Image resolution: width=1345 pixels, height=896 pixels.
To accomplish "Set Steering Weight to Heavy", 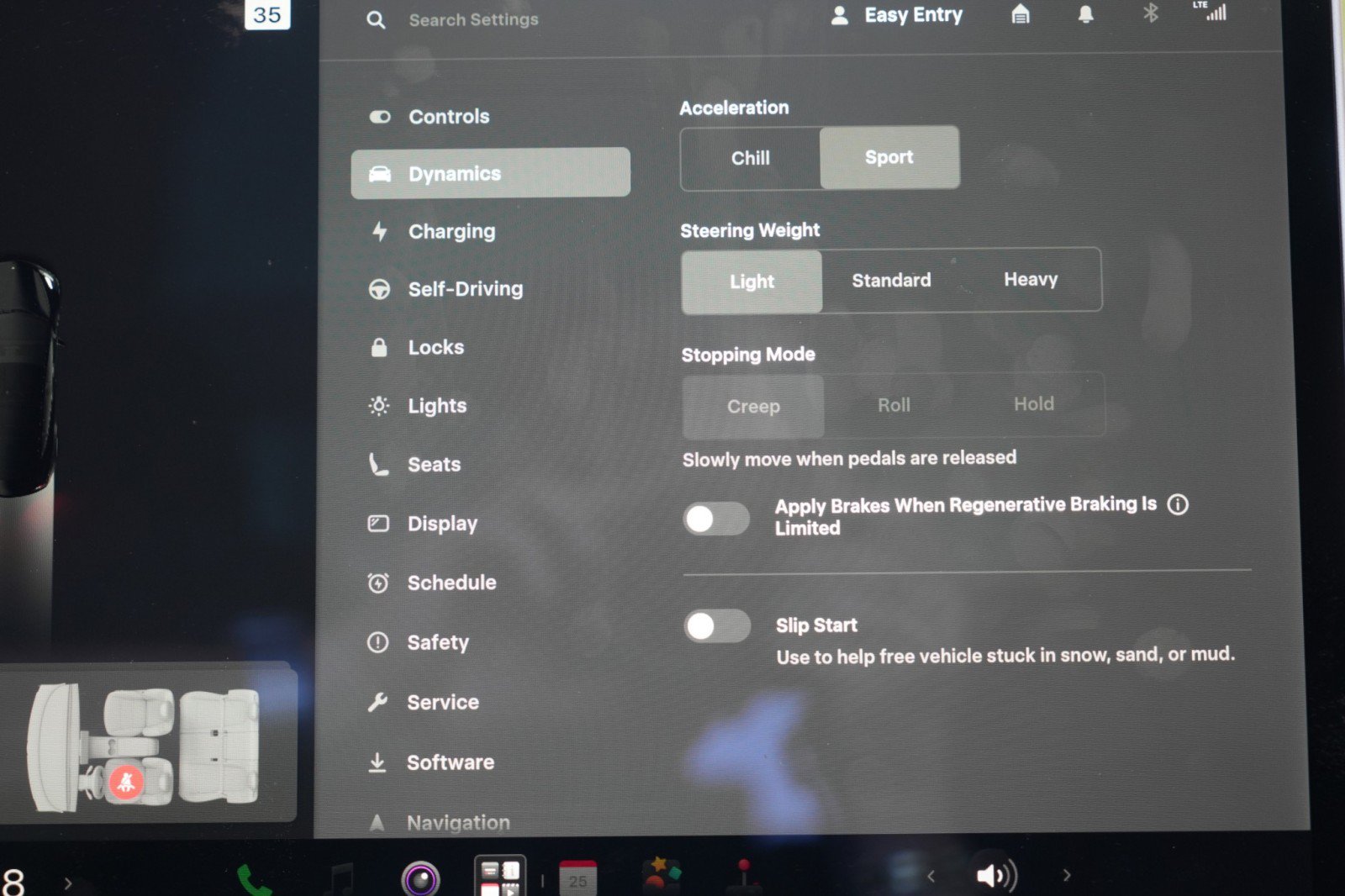I will click(x=1031, y=279).
